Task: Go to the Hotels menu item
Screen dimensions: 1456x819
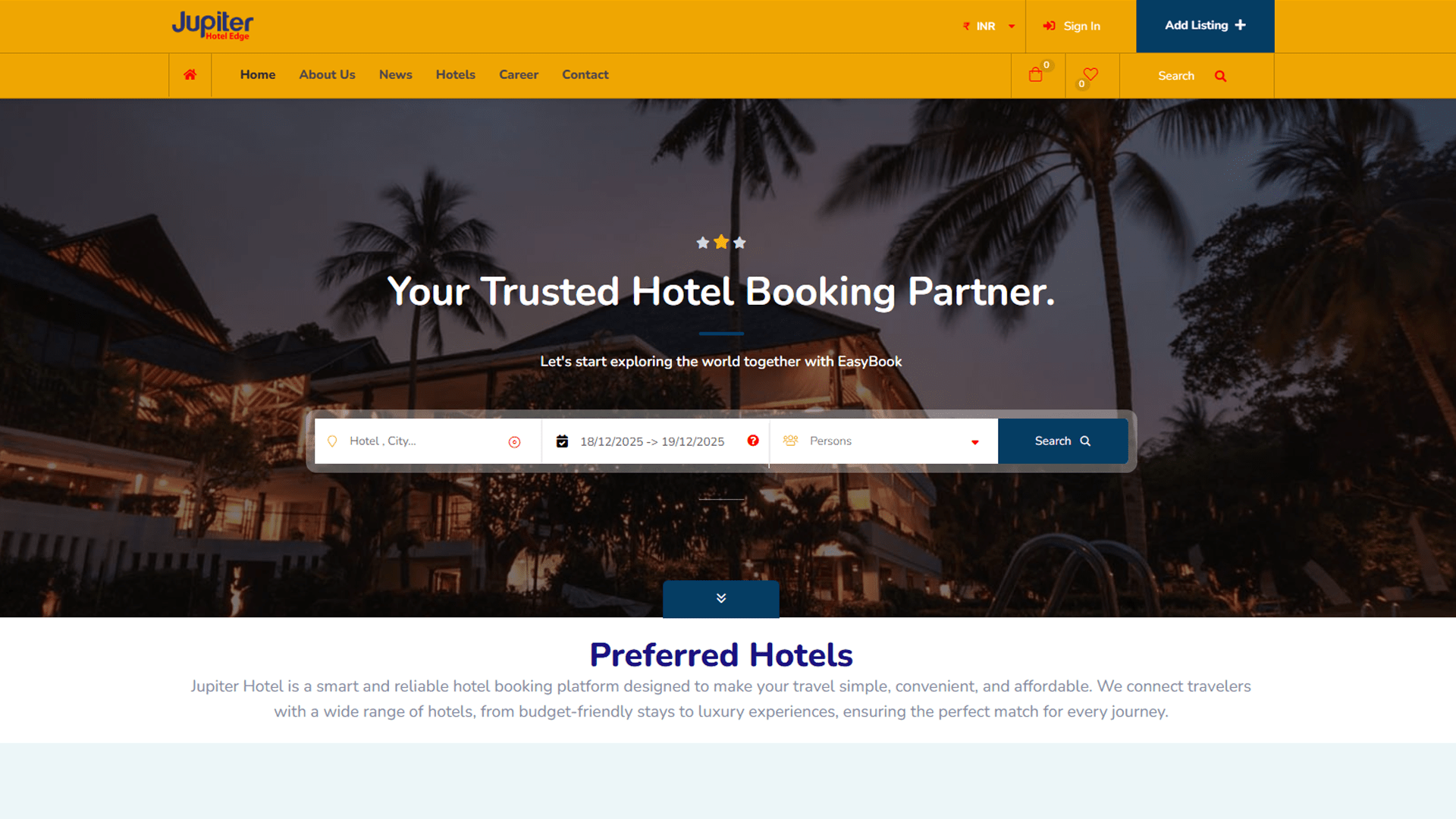Action: point(455,74)
